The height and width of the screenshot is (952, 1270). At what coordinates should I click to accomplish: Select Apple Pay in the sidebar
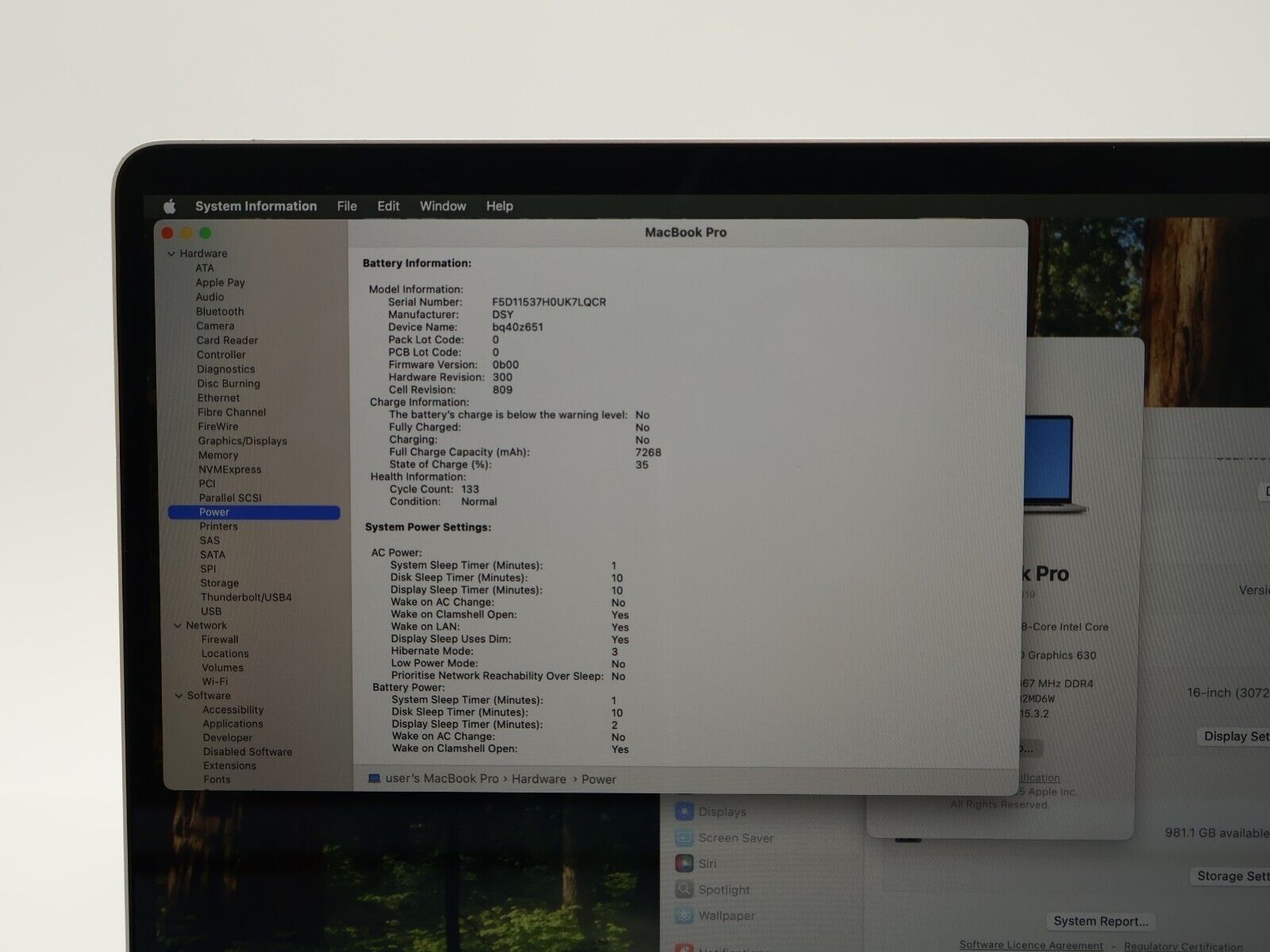220,282
